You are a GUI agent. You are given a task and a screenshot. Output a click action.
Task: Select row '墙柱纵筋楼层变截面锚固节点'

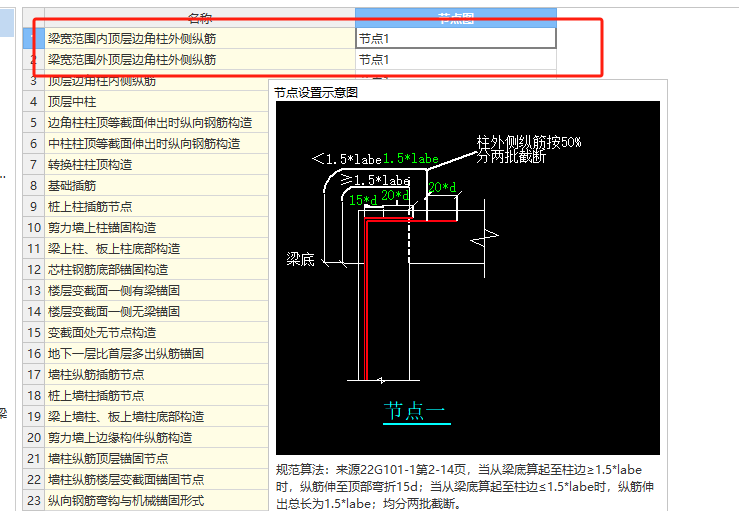156,479
